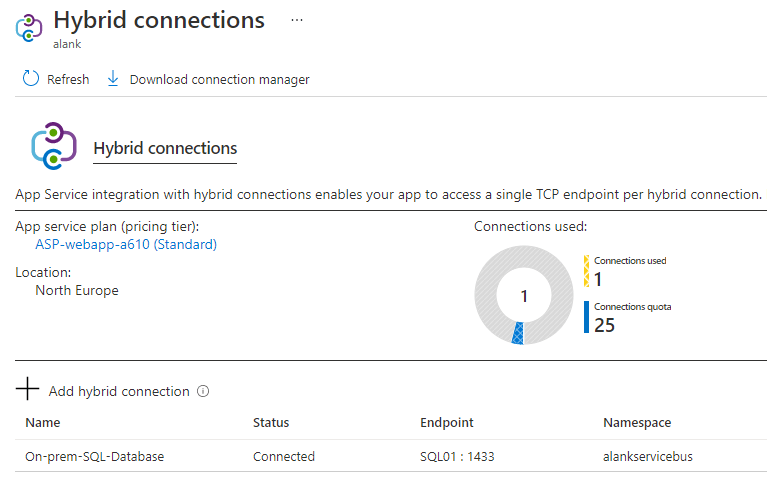Sort by the Name column header
The image size is (767, 485).
click(x=42, y=423)
